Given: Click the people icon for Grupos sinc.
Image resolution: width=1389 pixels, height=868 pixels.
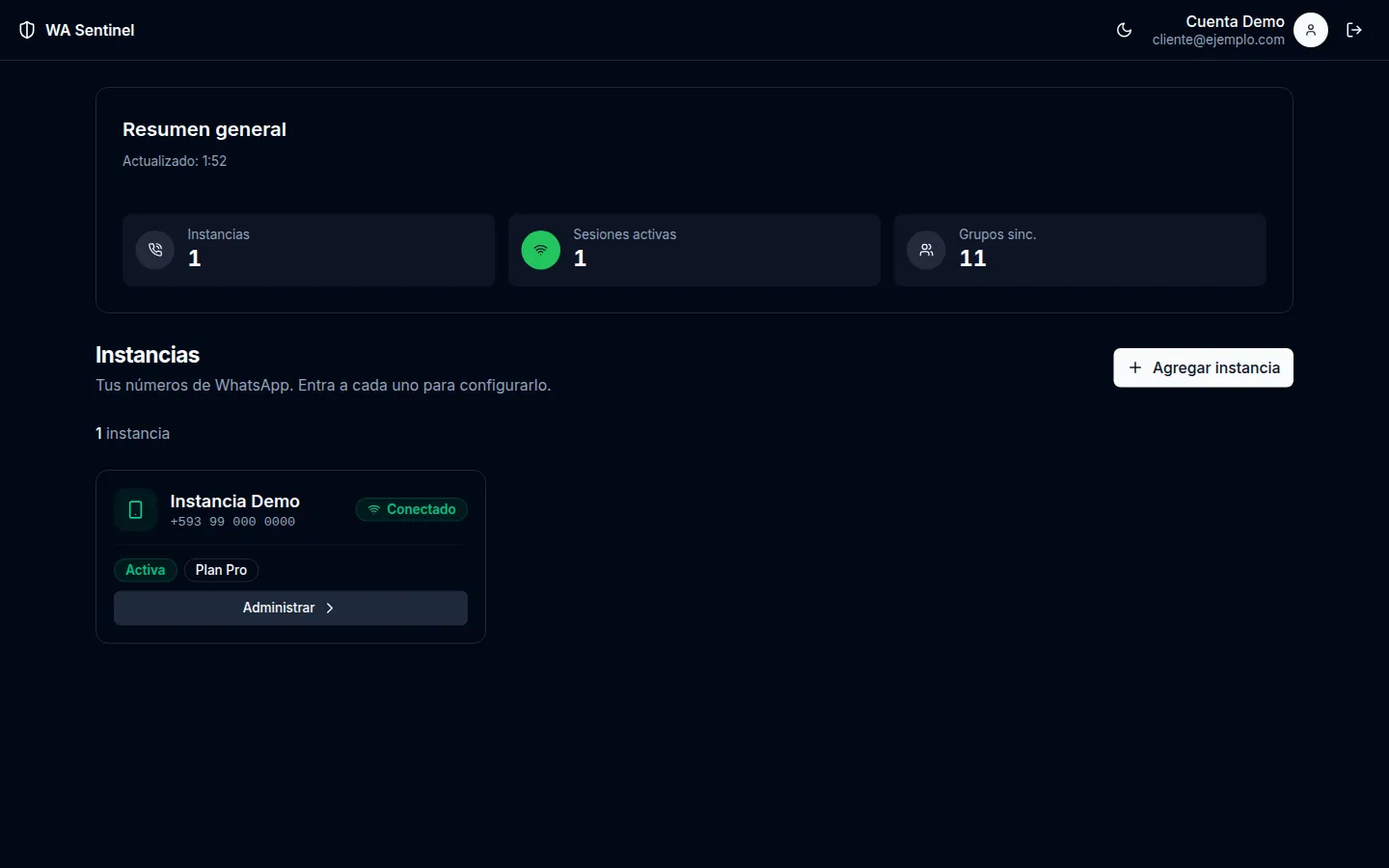Looking at the screenshot, I should pos(926,250).
